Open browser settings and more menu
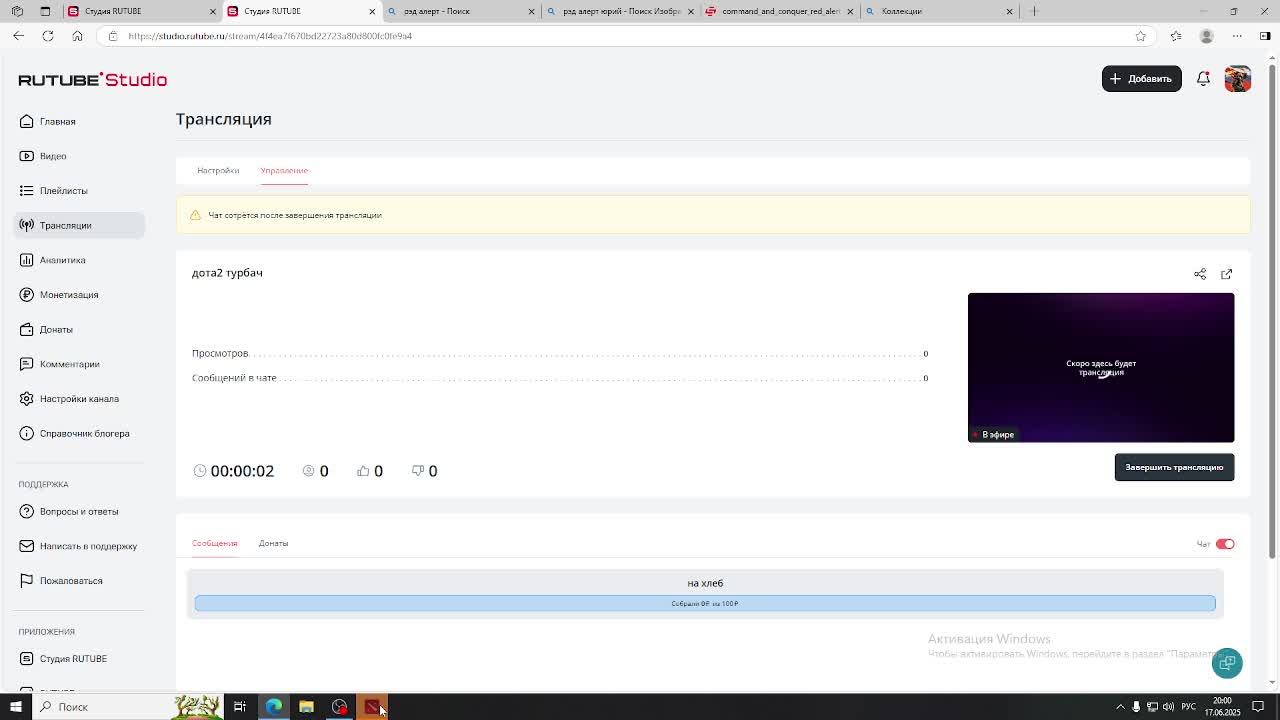The height and width of the screenshot is (720, 1280). click(1237, 36)
